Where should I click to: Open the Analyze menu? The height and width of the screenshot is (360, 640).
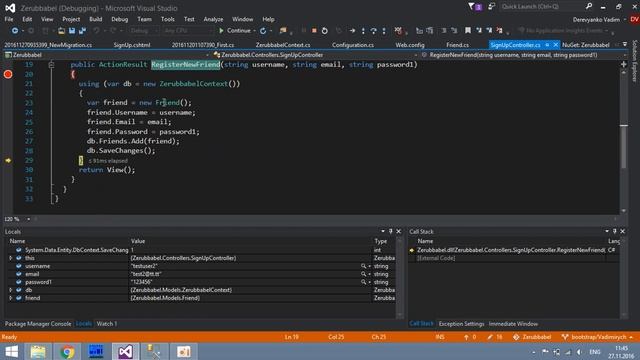click(213, 19)
